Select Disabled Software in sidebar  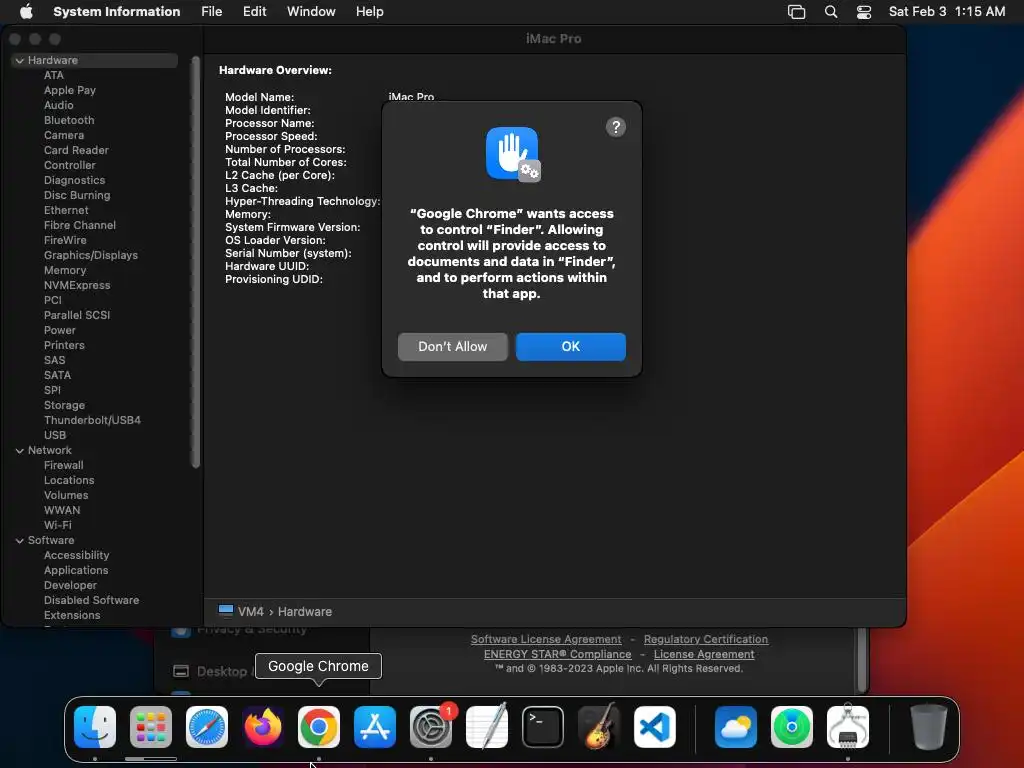91,601
